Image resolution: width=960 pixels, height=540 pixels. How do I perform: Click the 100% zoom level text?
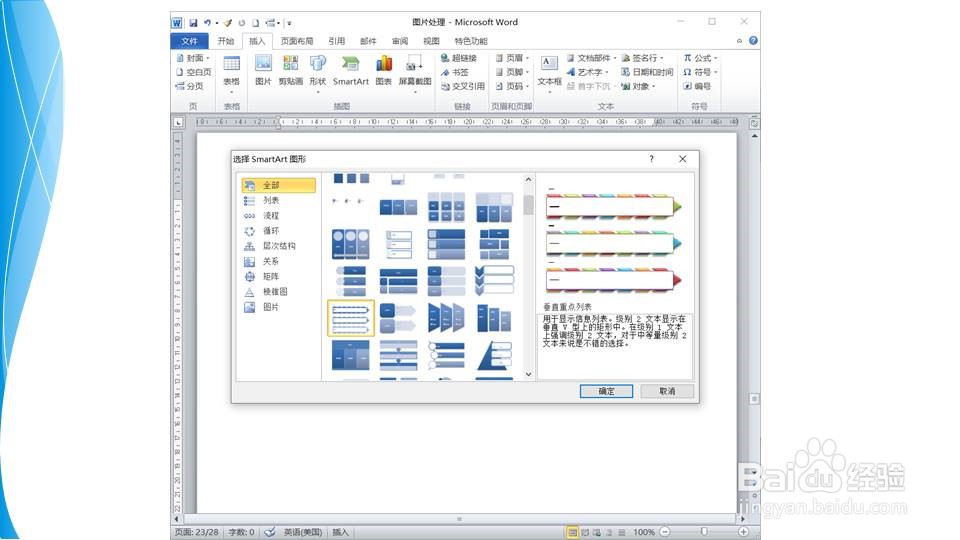643,532
